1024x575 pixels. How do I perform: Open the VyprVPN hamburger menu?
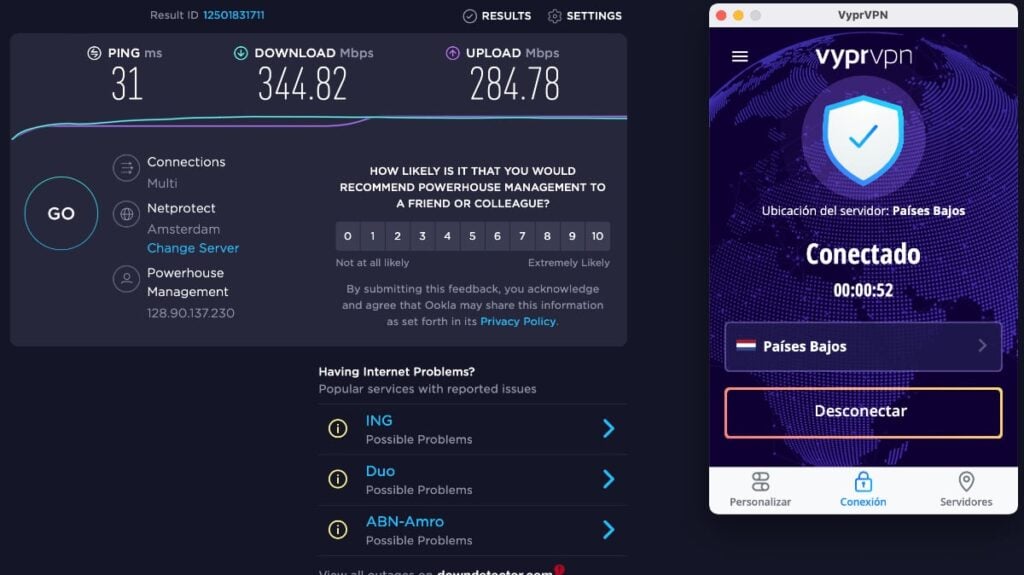tap(739, 56)
